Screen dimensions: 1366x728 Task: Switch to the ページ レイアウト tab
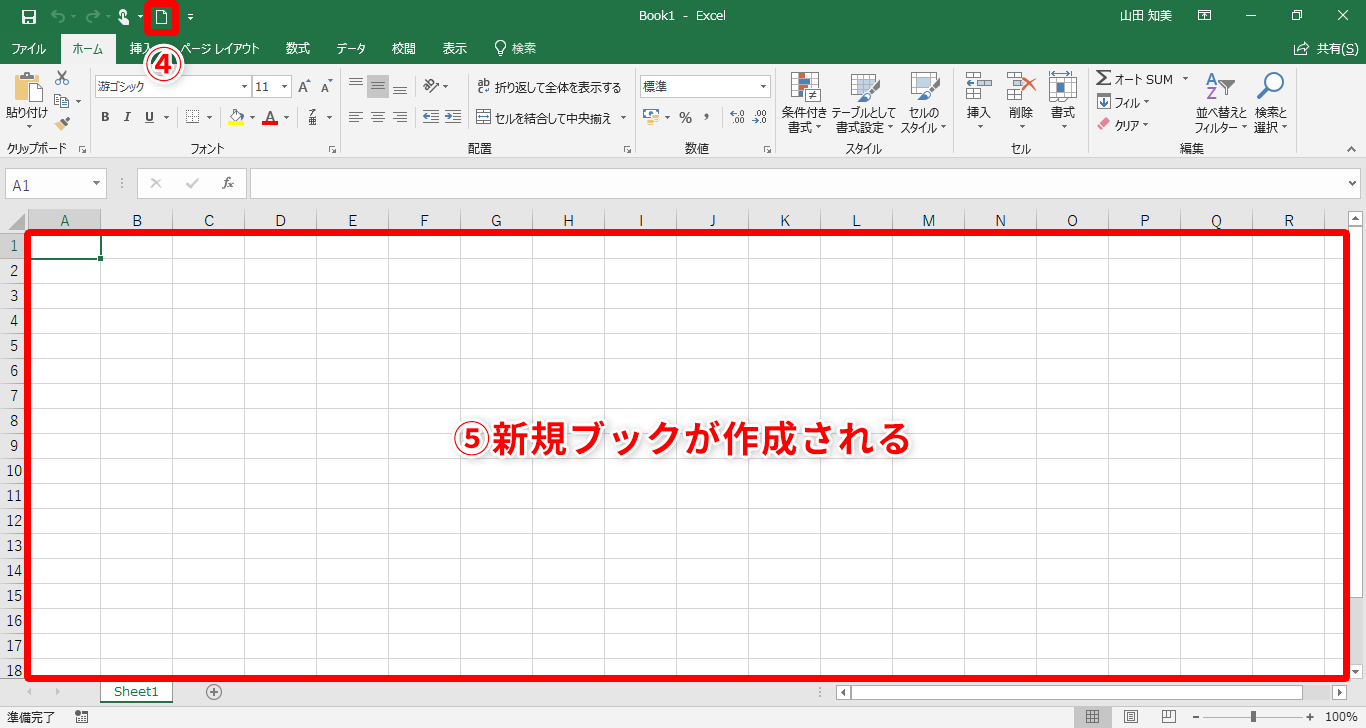[218, 48]
